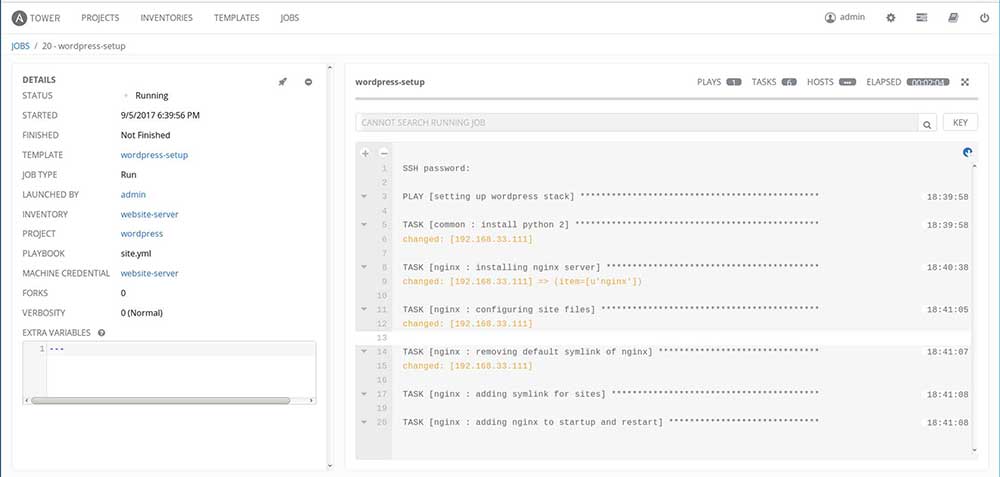This screenshot has width=1000, height=477.
Task: Open the documentation book icon
Action: (x=953, y=18)
